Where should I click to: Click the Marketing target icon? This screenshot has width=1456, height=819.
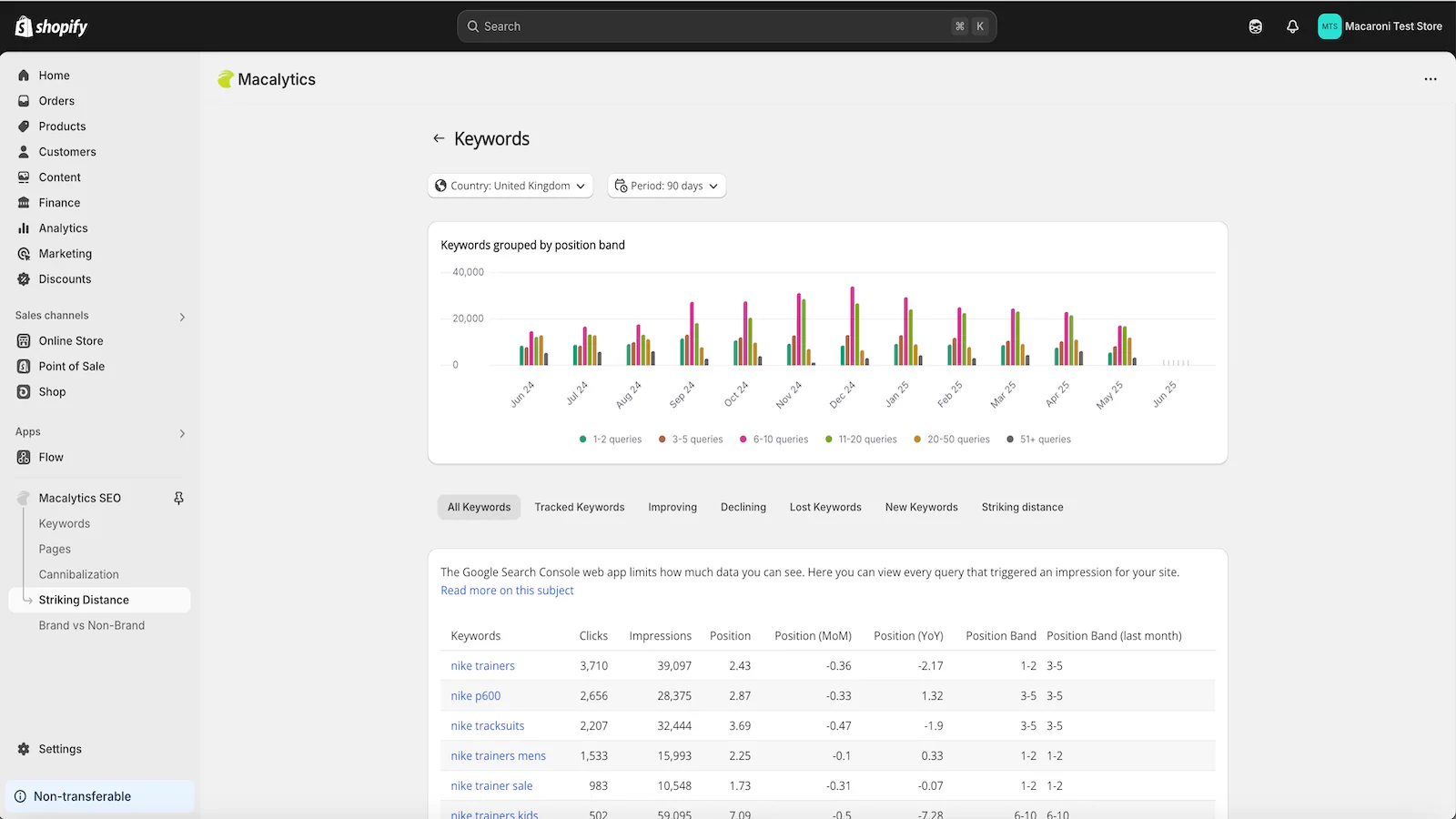(x=24, y=254)
